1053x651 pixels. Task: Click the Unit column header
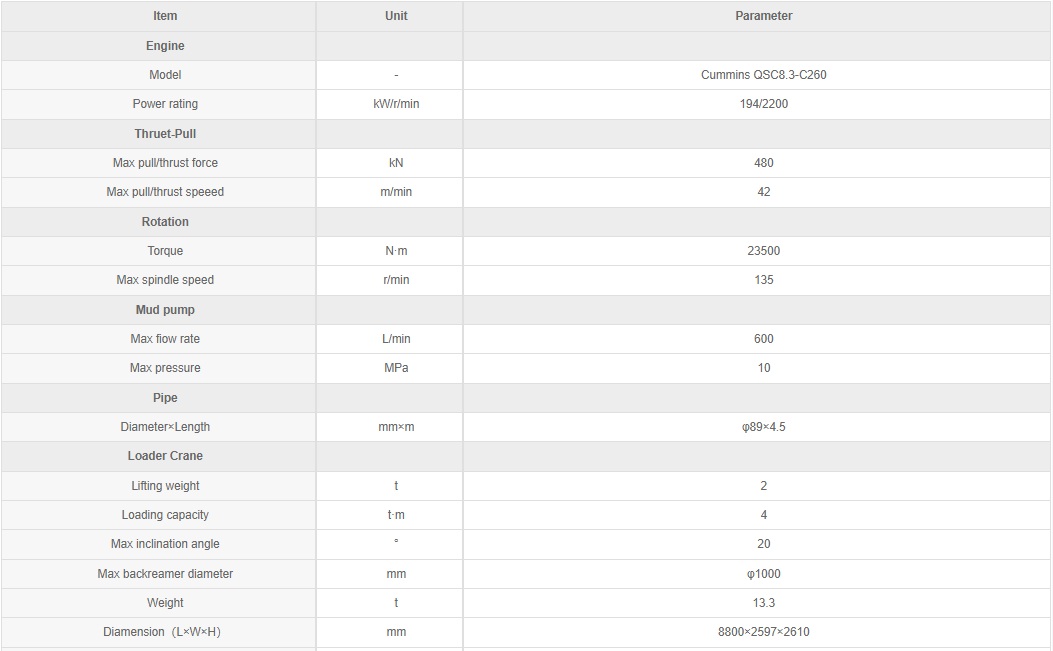point(396,16)
